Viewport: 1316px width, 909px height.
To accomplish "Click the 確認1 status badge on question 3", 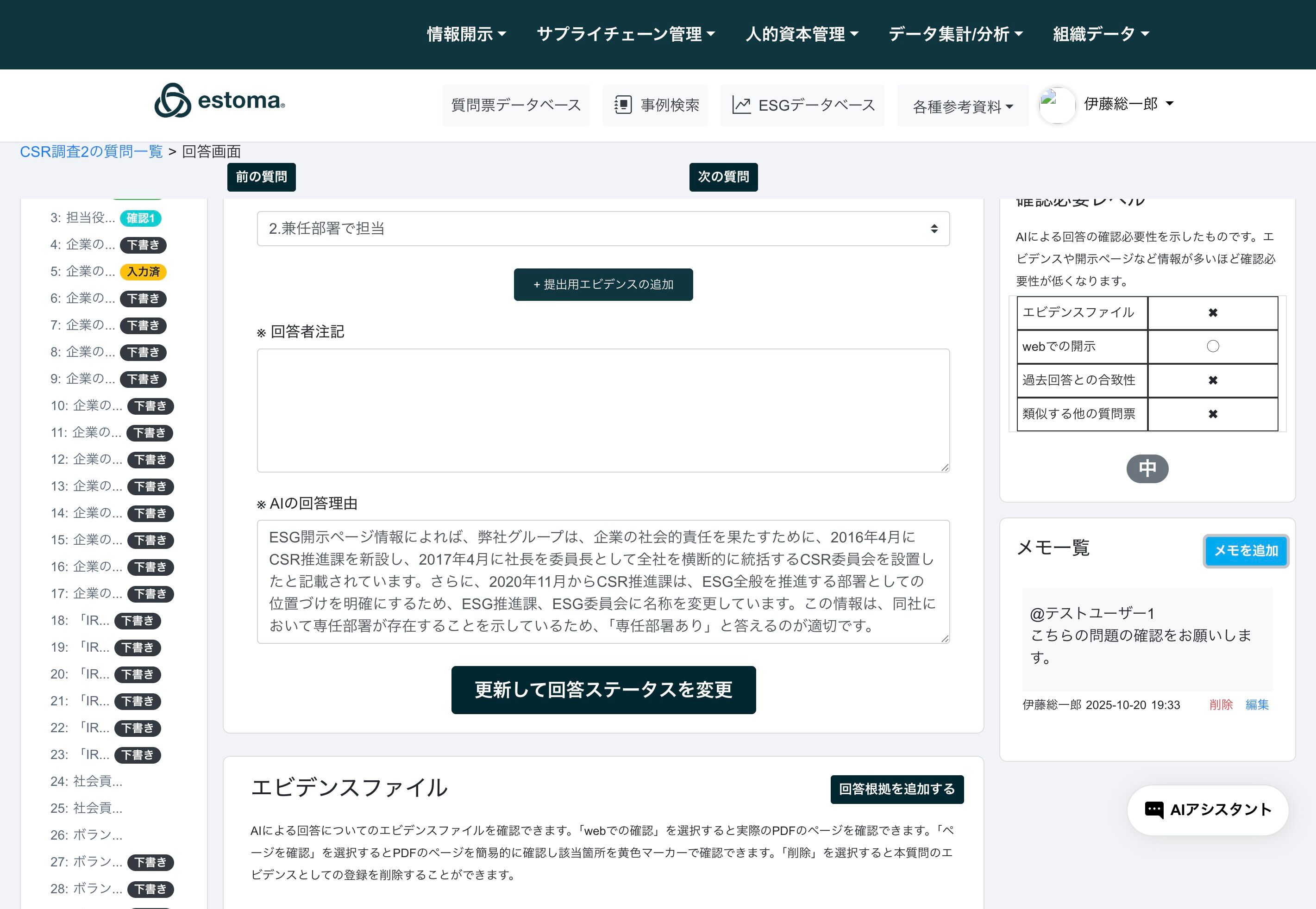I will coord(140,218).
